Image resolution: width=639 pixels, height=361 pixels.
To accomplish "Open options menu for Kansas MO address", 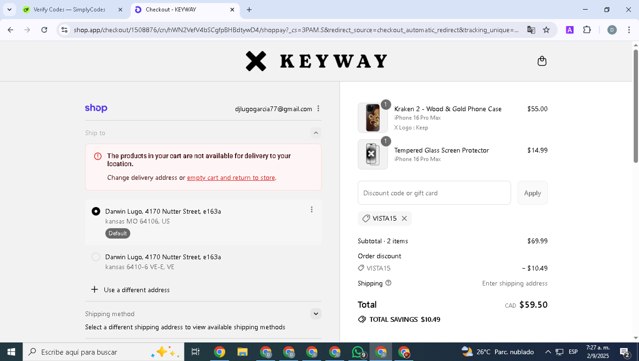I will tap(312, 209).
